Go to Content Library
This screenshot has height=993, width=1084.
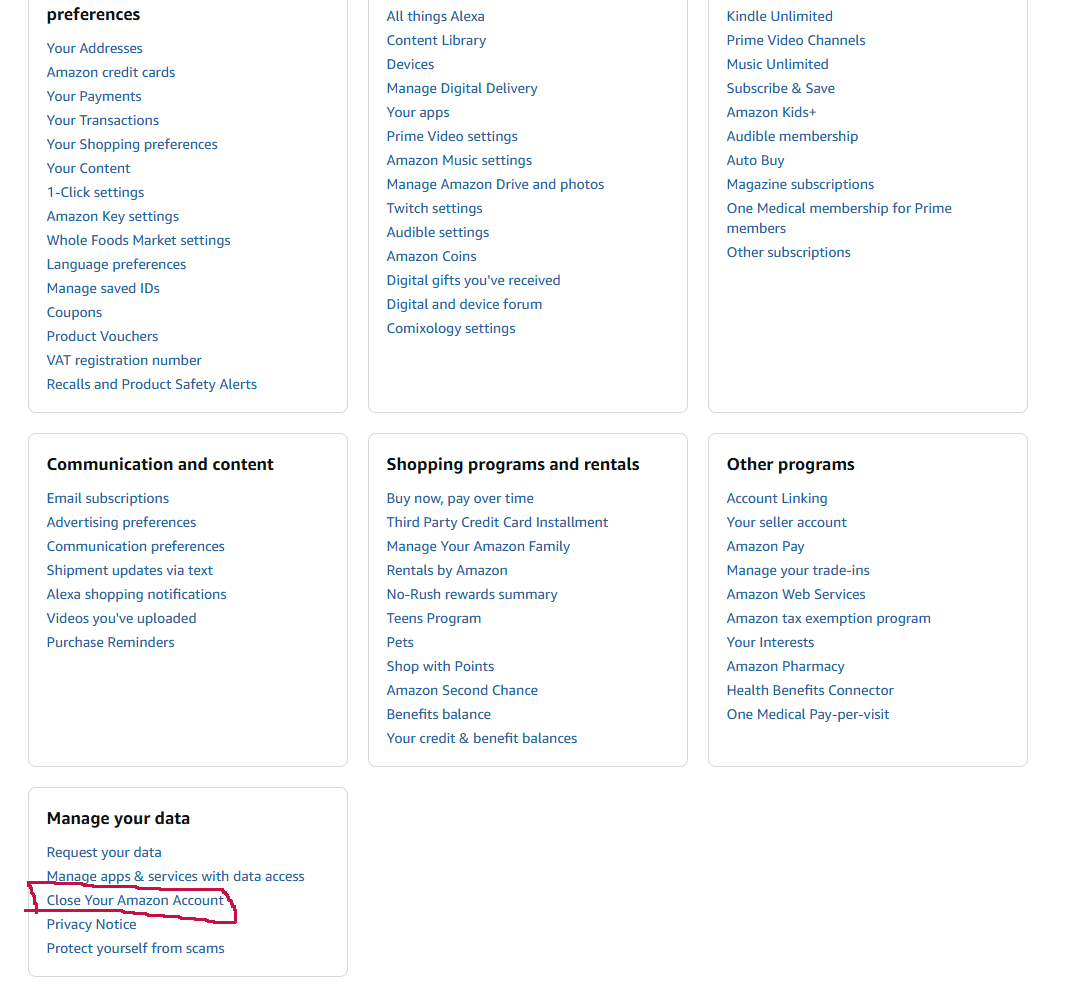[436, 40]
